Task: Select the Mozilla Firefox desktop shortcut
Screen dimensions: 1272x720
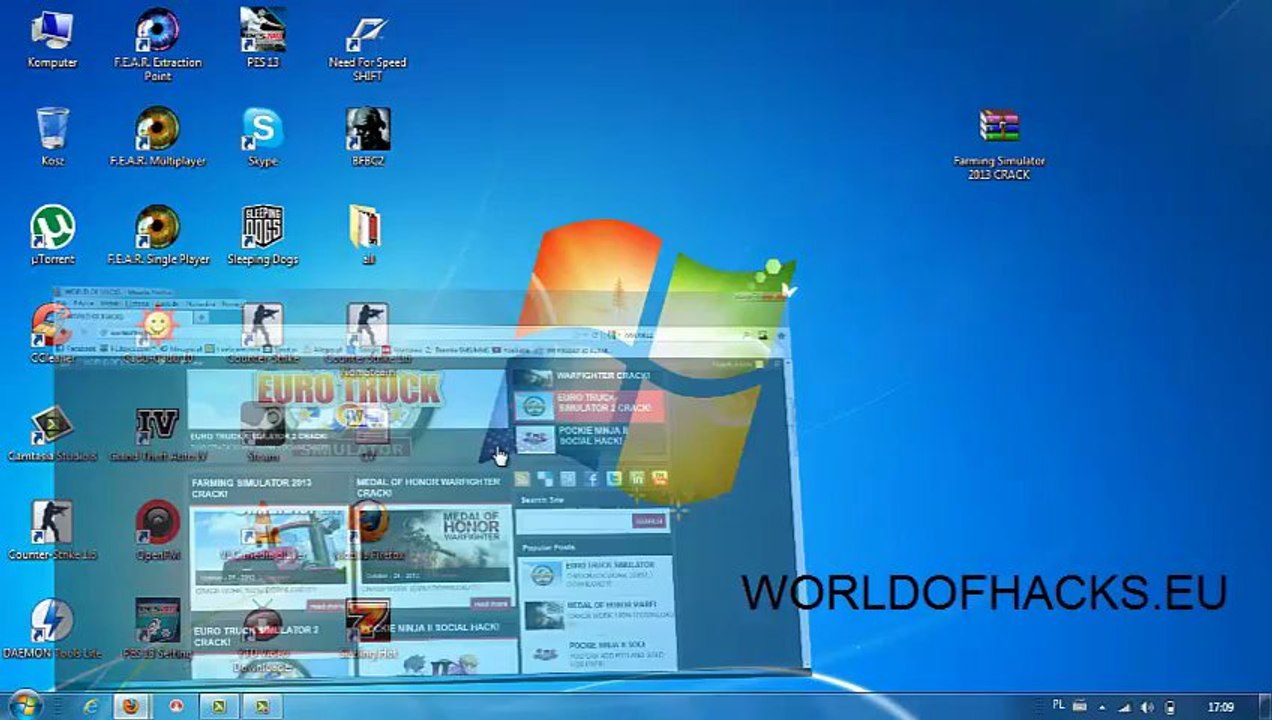Action: 367,530
